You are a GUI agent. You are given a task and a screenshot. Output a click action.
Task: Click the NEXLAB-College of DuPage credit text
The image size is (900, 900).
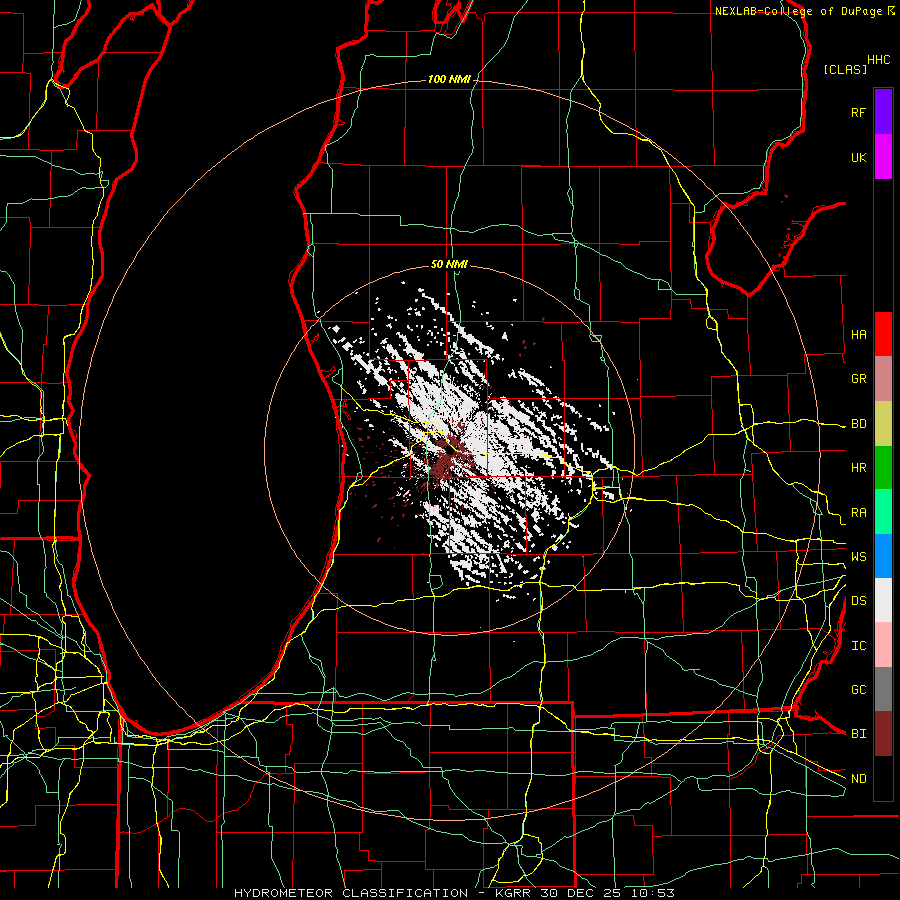point(798,11)
